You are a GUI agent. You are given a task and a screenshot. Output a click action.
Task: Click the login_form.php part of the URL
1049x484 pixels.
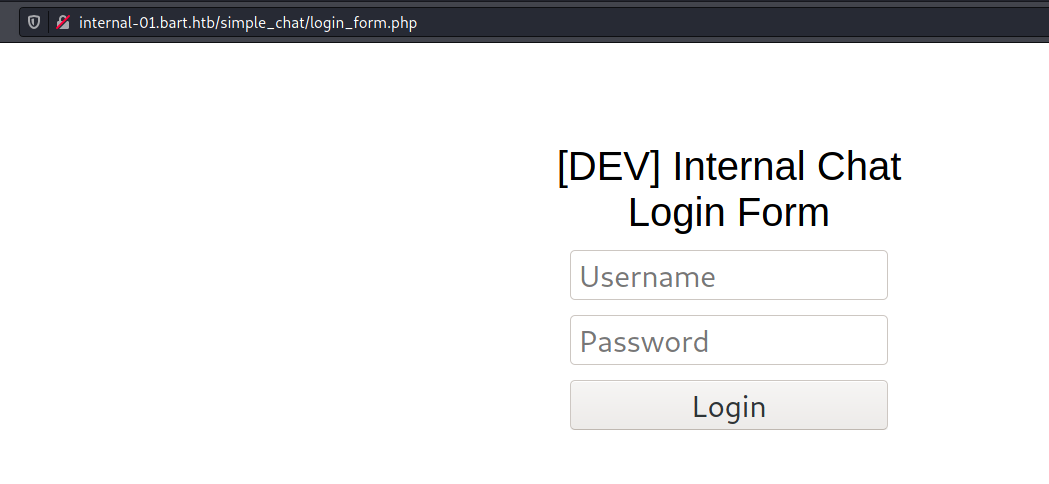tap(363, 23)
